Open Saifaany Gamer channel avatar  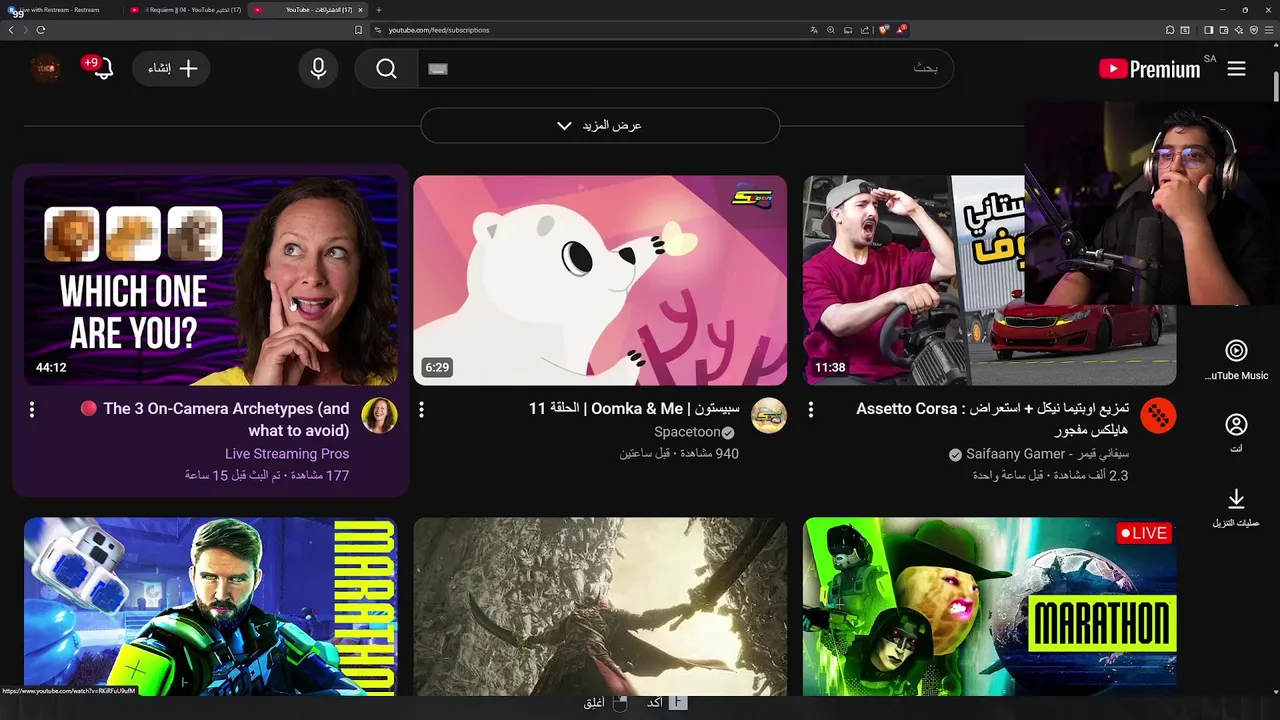(x=1158, y=415)
